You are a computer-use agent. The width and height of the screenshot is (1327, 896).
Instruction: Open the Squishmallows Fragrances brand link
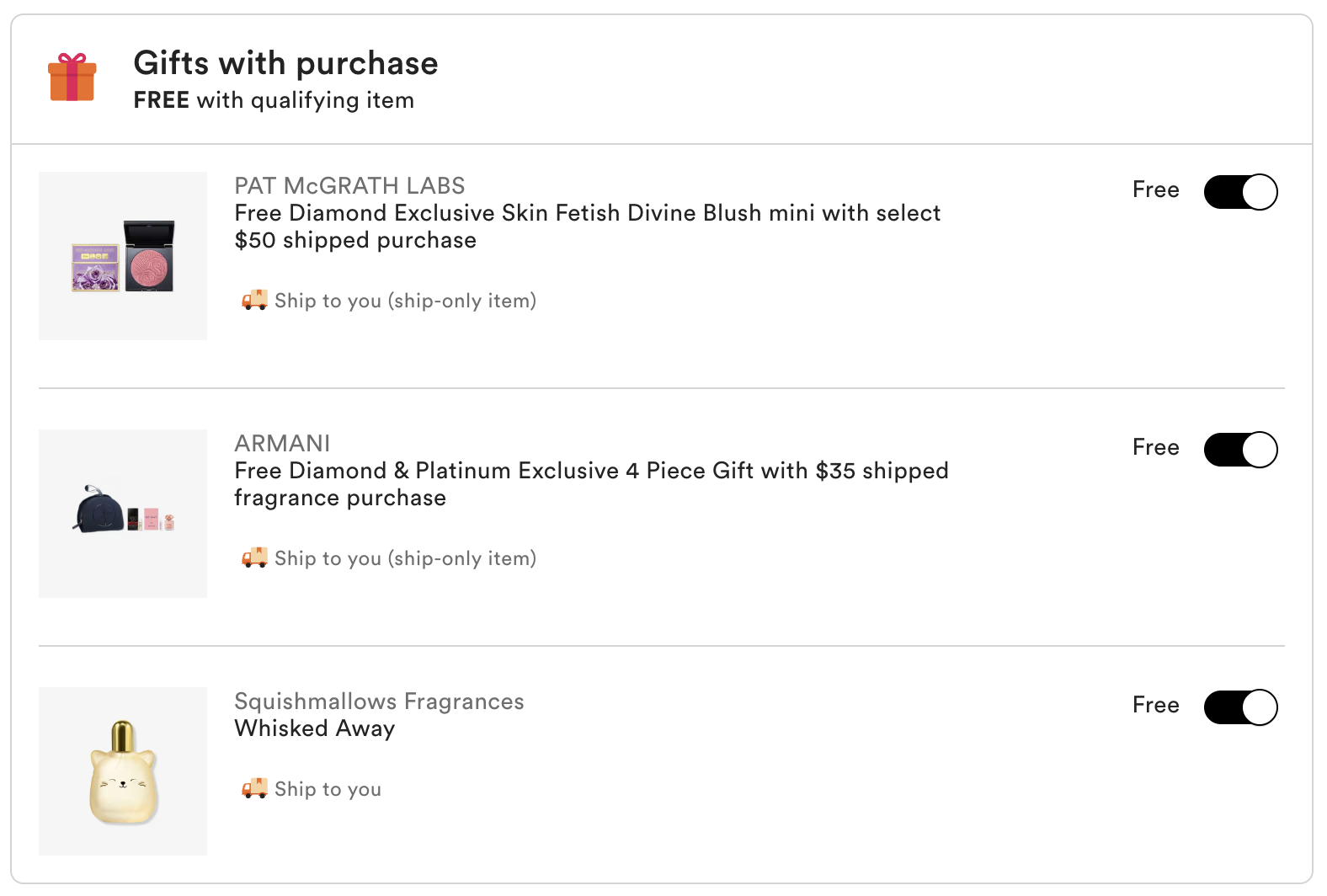379,701
